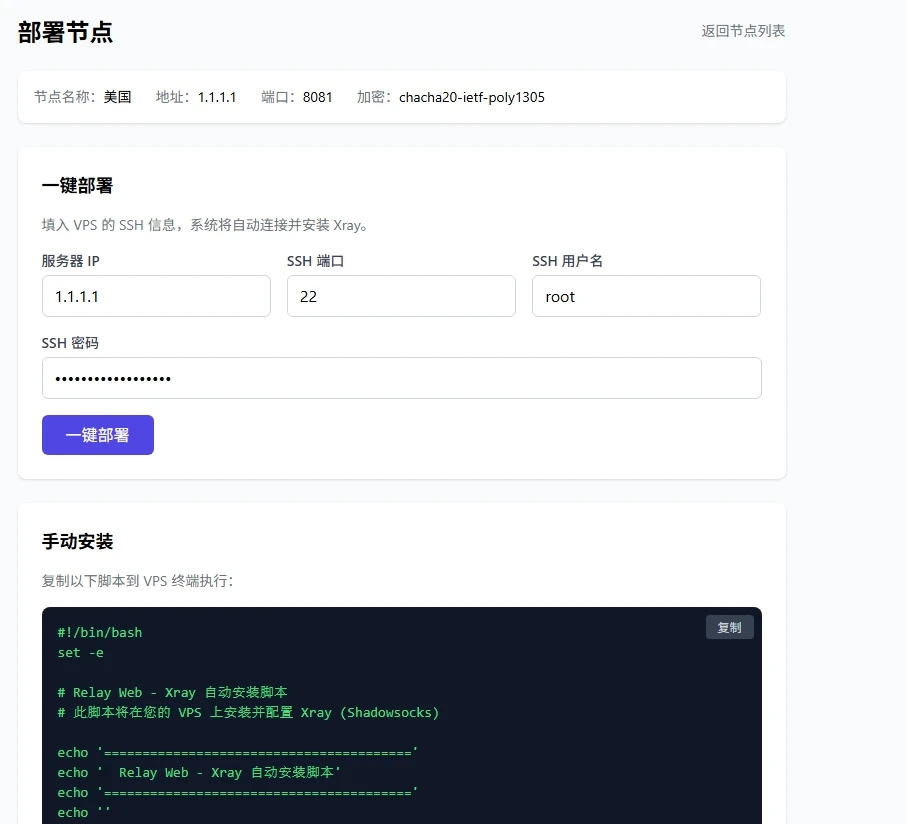Click the 手动安装 section heading
The image size is (907, 824).
[x=76, y=542]
